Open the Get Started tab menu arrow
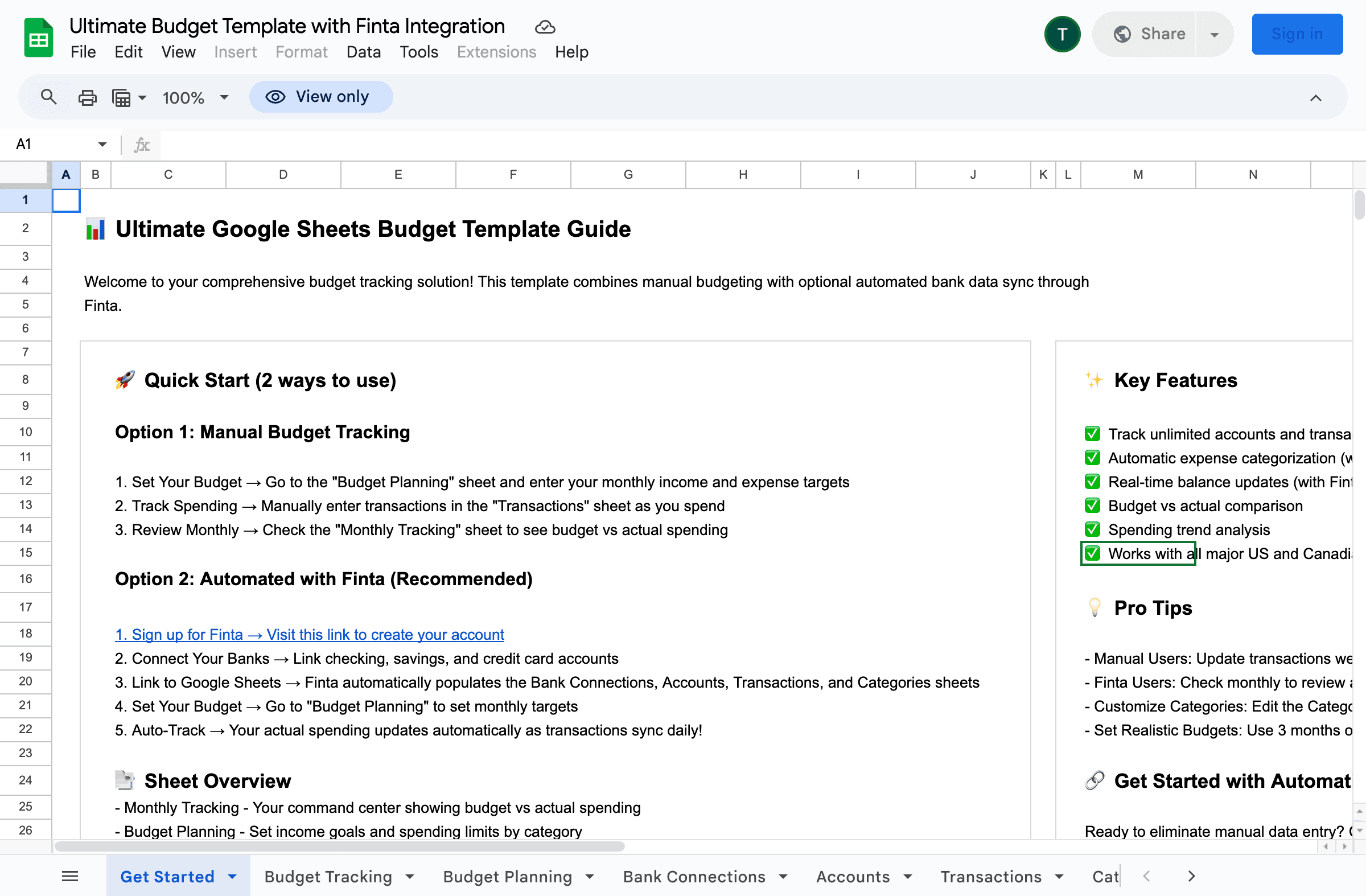The width and height of the screenshot is (1366, 896). pyautogui.click(x=232, y=877)
